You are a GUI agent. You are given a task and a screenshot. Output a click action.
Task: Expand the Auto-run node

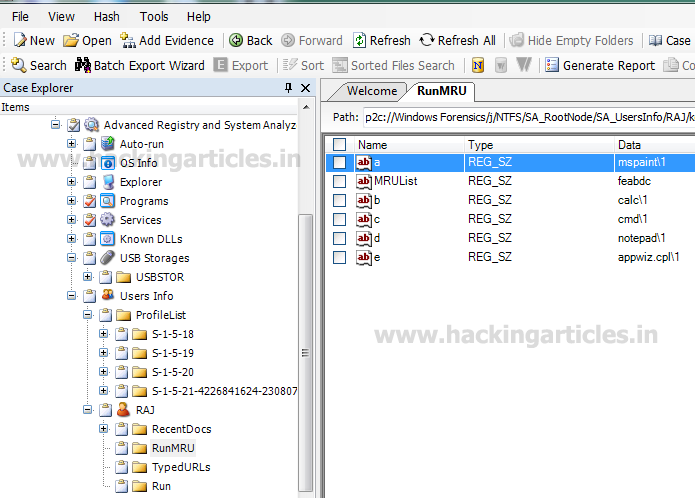(71, 144)
